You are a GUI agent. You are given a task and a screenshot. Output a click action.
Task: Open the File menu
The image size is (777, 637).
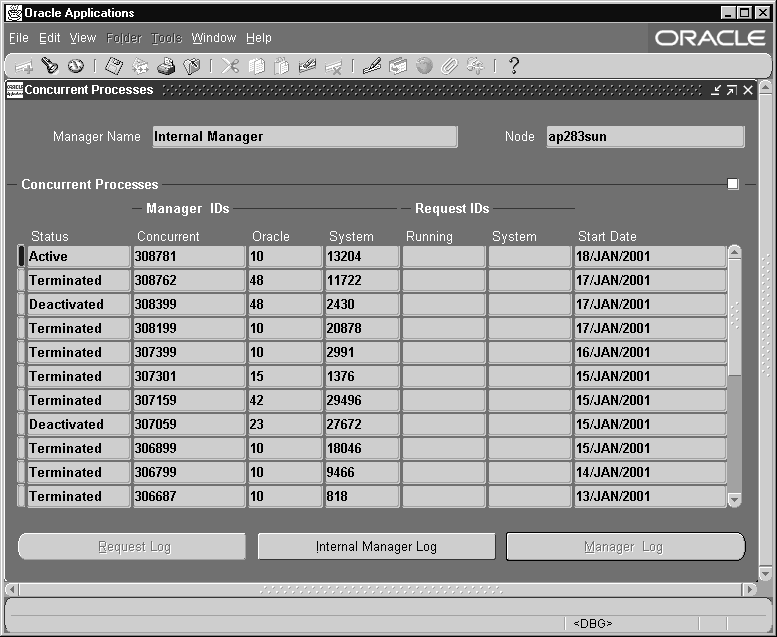coord(19,38)
